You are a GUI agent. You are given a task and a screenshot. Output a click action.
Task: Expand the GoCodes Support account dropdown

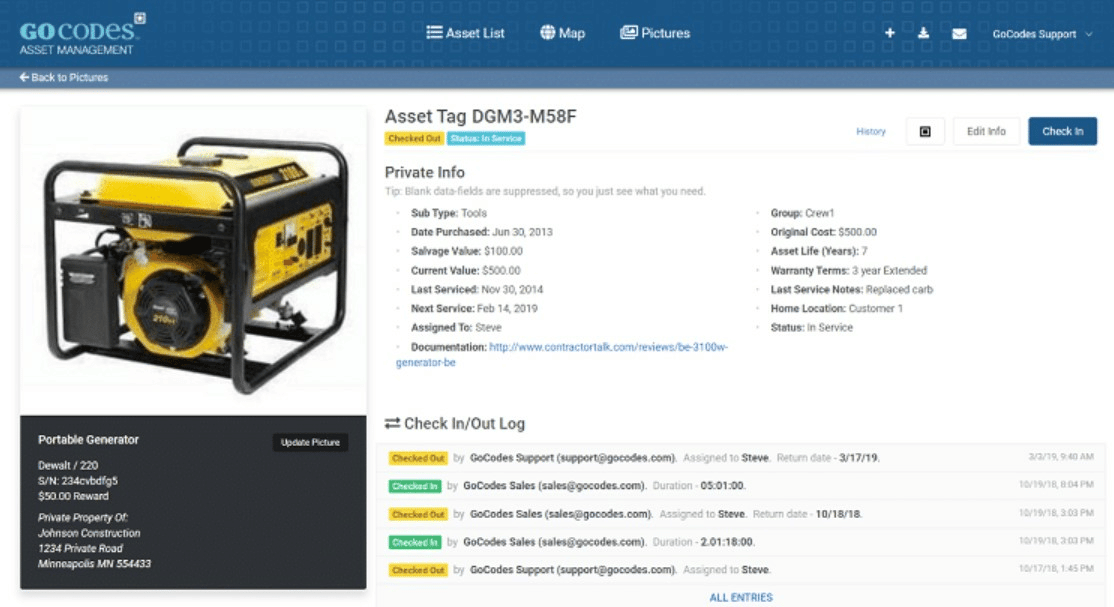click(x=1042, y=34)
